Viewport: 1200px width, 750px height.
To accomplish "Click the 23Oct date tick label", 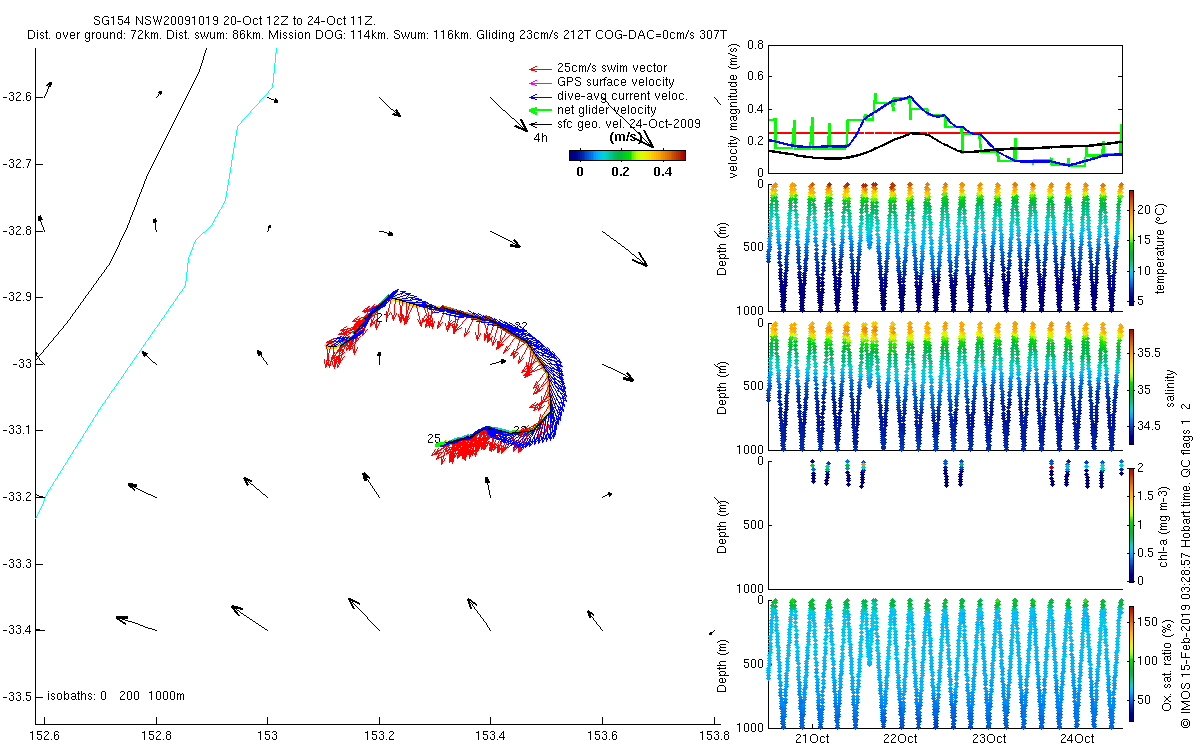I will [989, 739].
